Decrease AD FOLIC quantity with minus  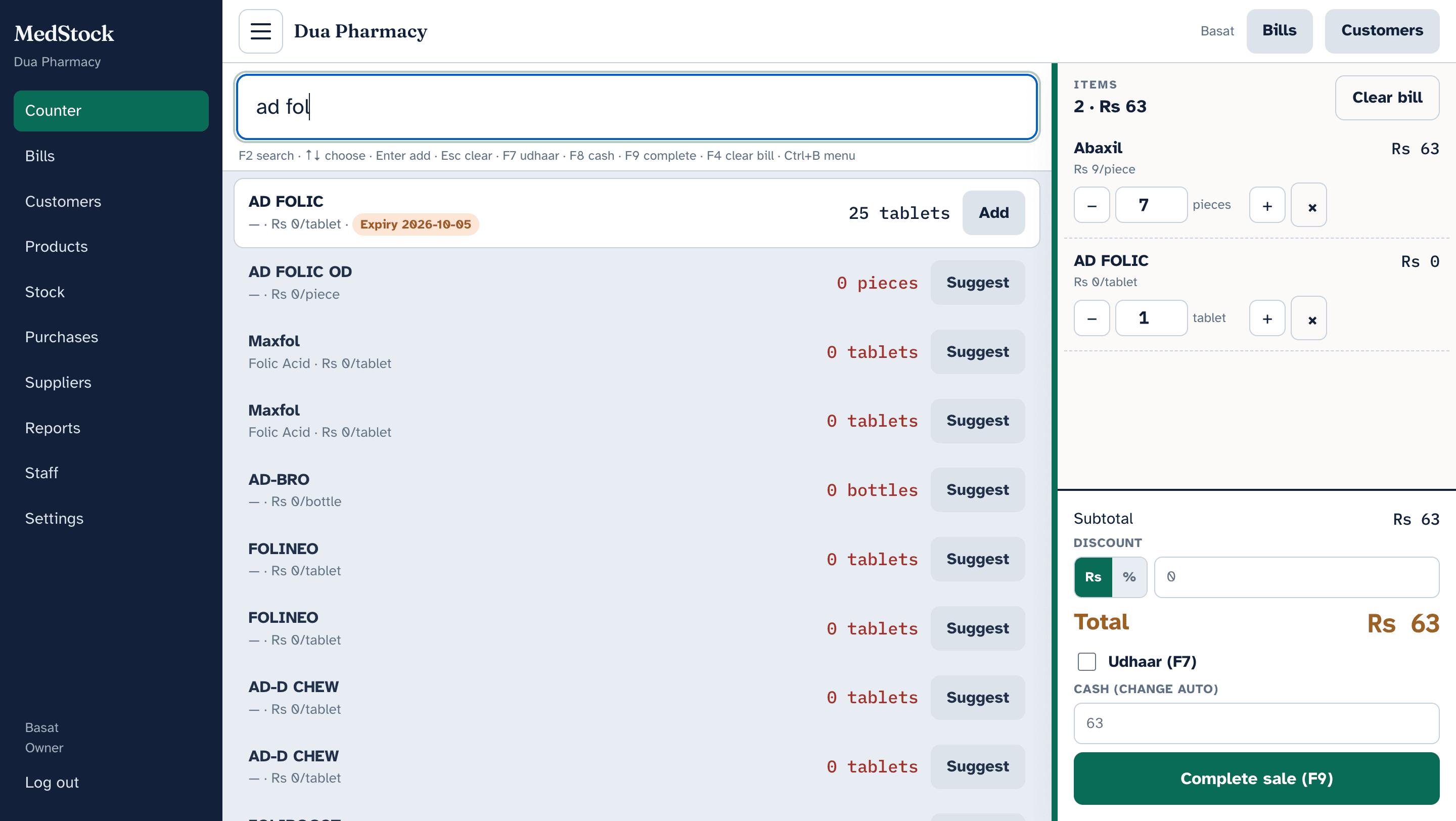pyautogui.click(x=1091, y=318)
